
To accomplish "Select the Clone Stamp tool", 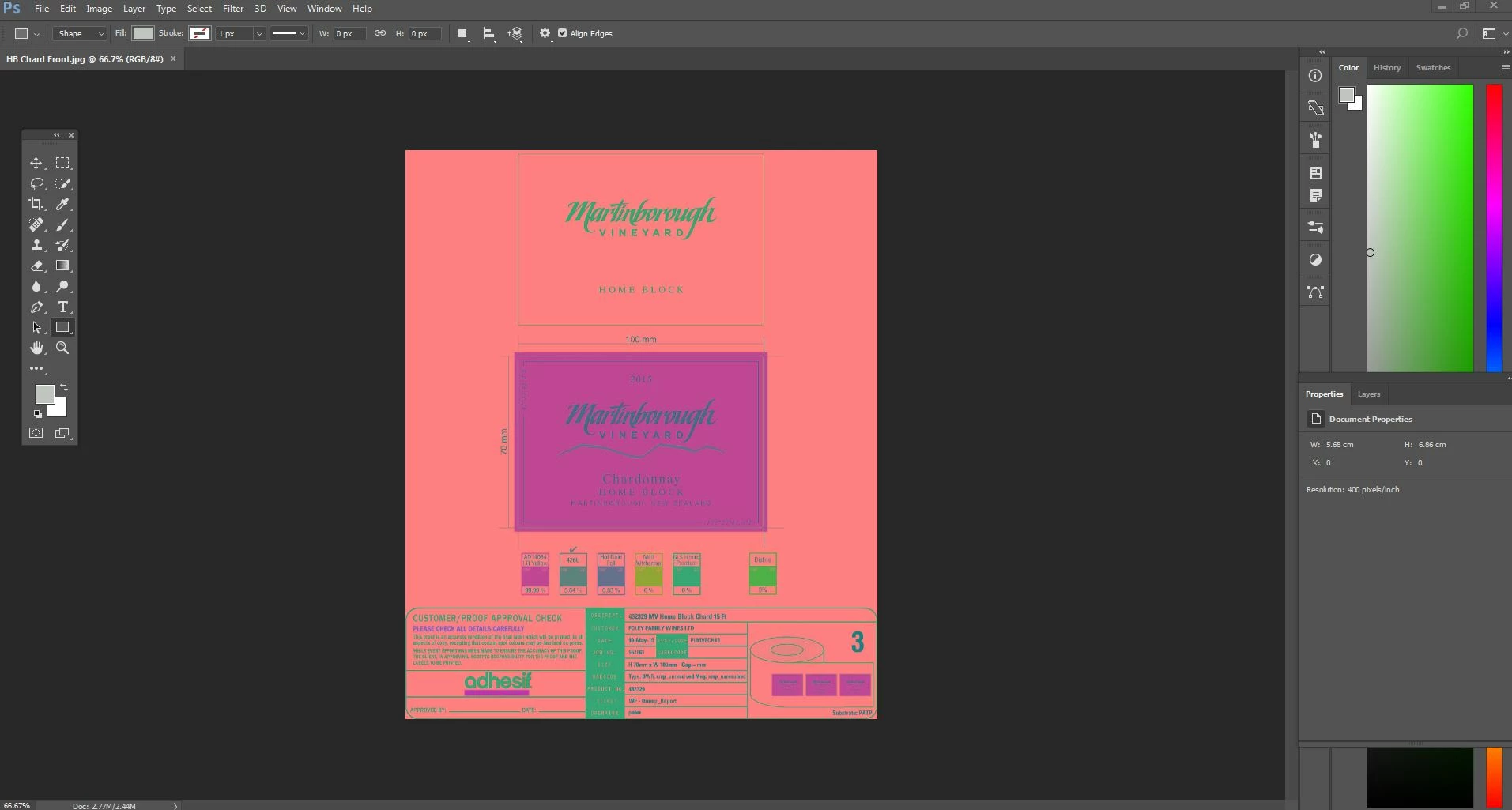I will pyautogui.click(x=36, y=245).
